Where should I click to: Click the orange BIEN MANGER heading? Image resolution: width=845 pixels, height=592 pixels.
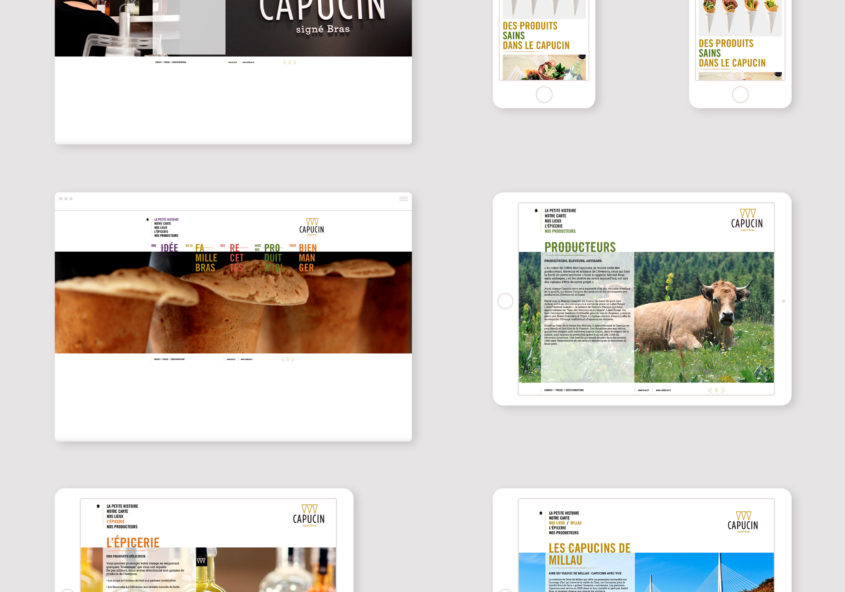click(x=308, y=258)
